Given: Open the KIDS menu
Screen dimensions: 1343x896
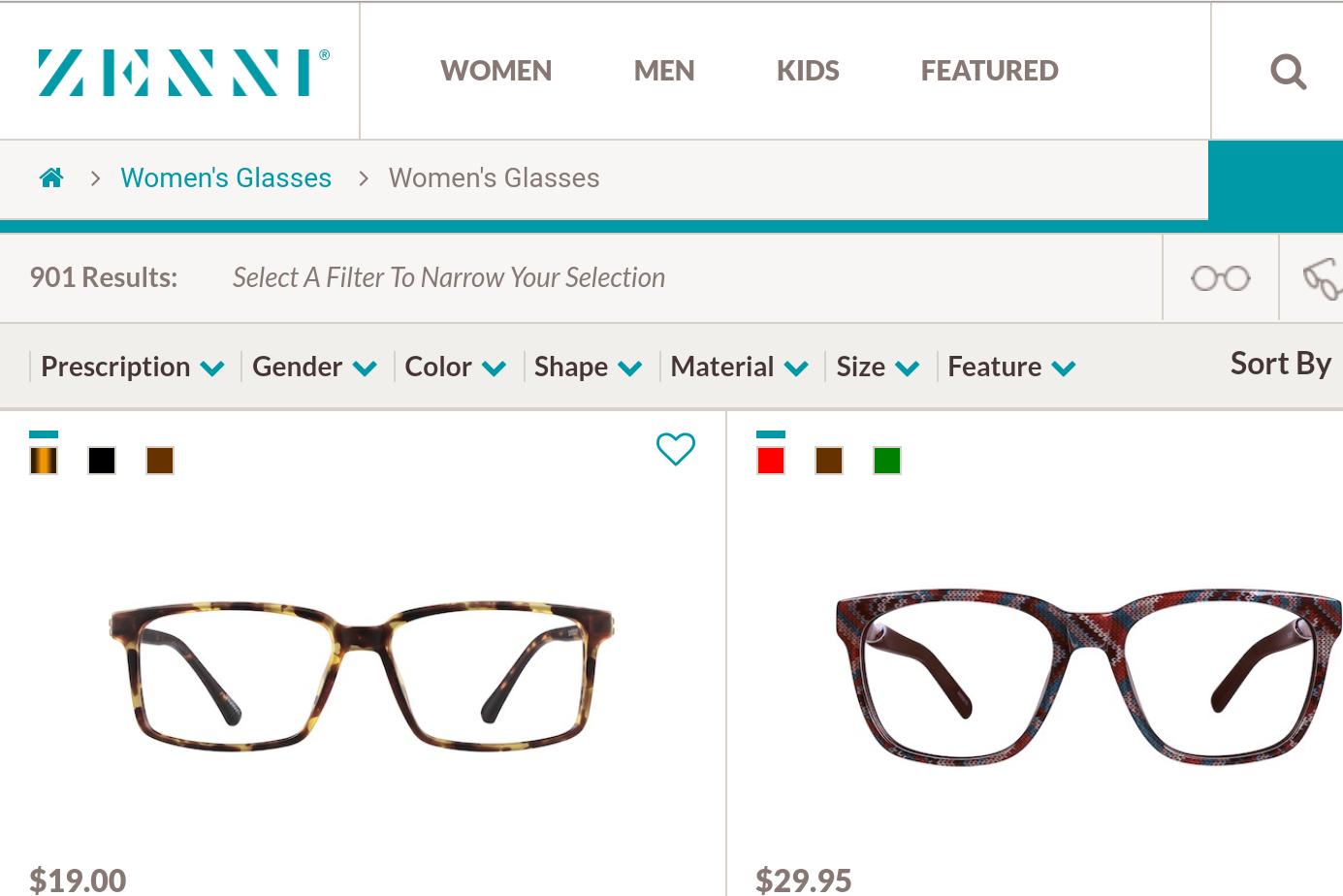Looking at the screenshot, I should [x=808, y=71].
